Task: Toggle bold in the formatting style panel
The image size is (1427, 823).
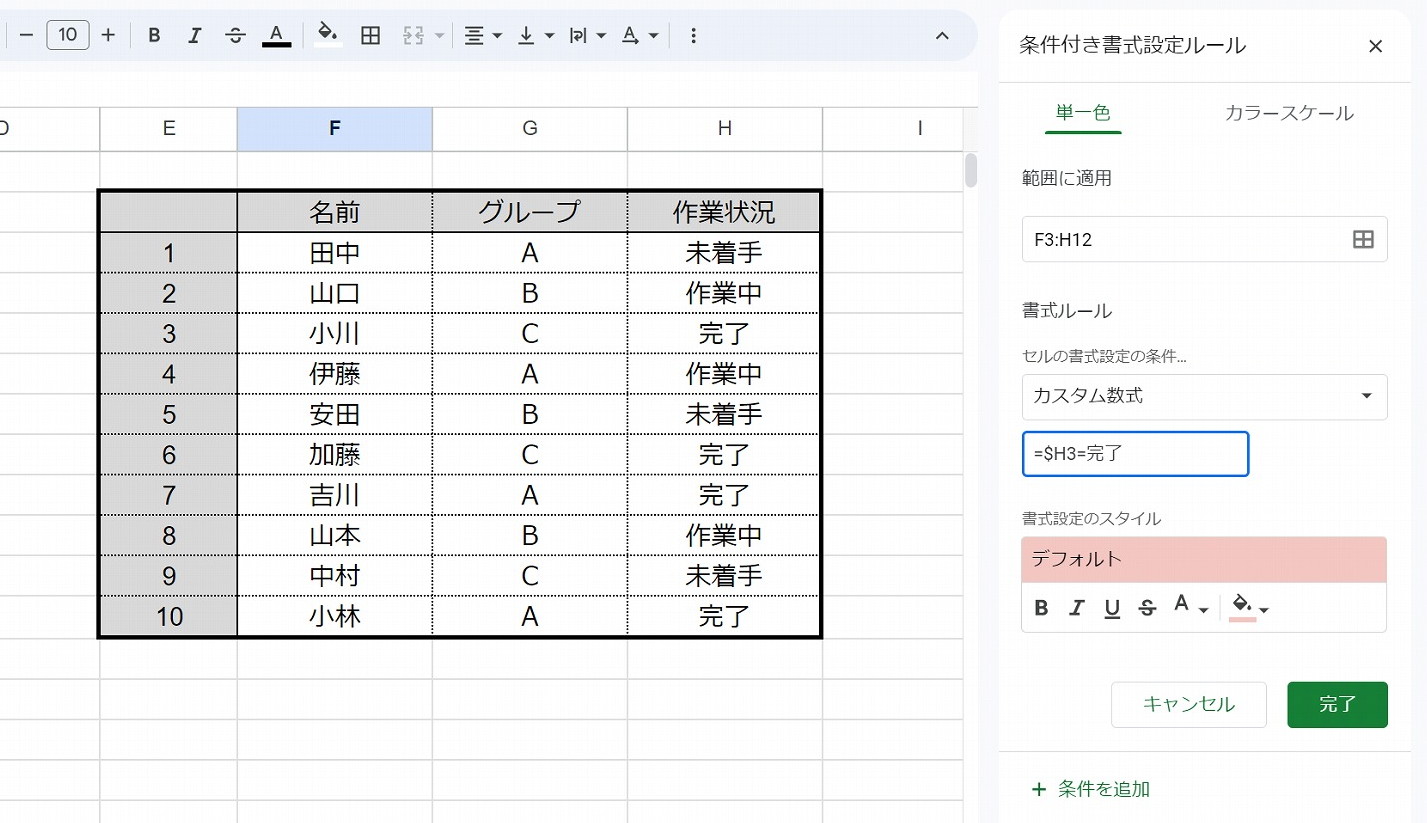Action: (1041, 608)
